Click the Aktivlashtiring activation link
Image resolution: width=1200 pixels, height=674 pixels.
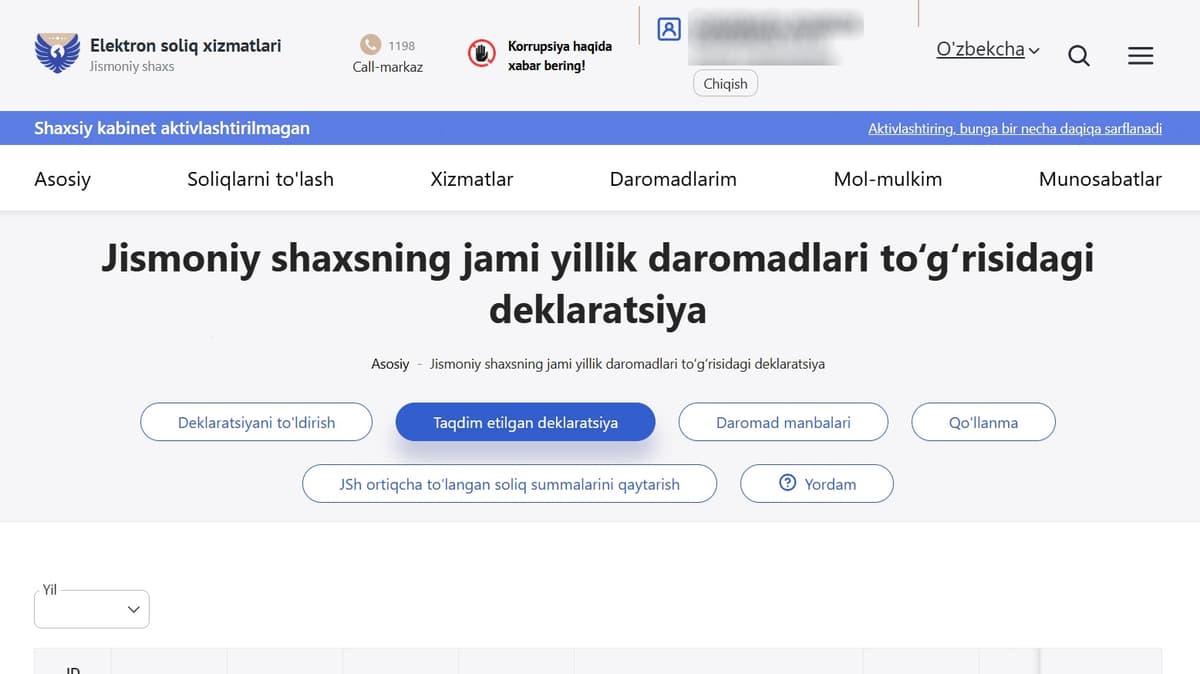[1015, 129]
